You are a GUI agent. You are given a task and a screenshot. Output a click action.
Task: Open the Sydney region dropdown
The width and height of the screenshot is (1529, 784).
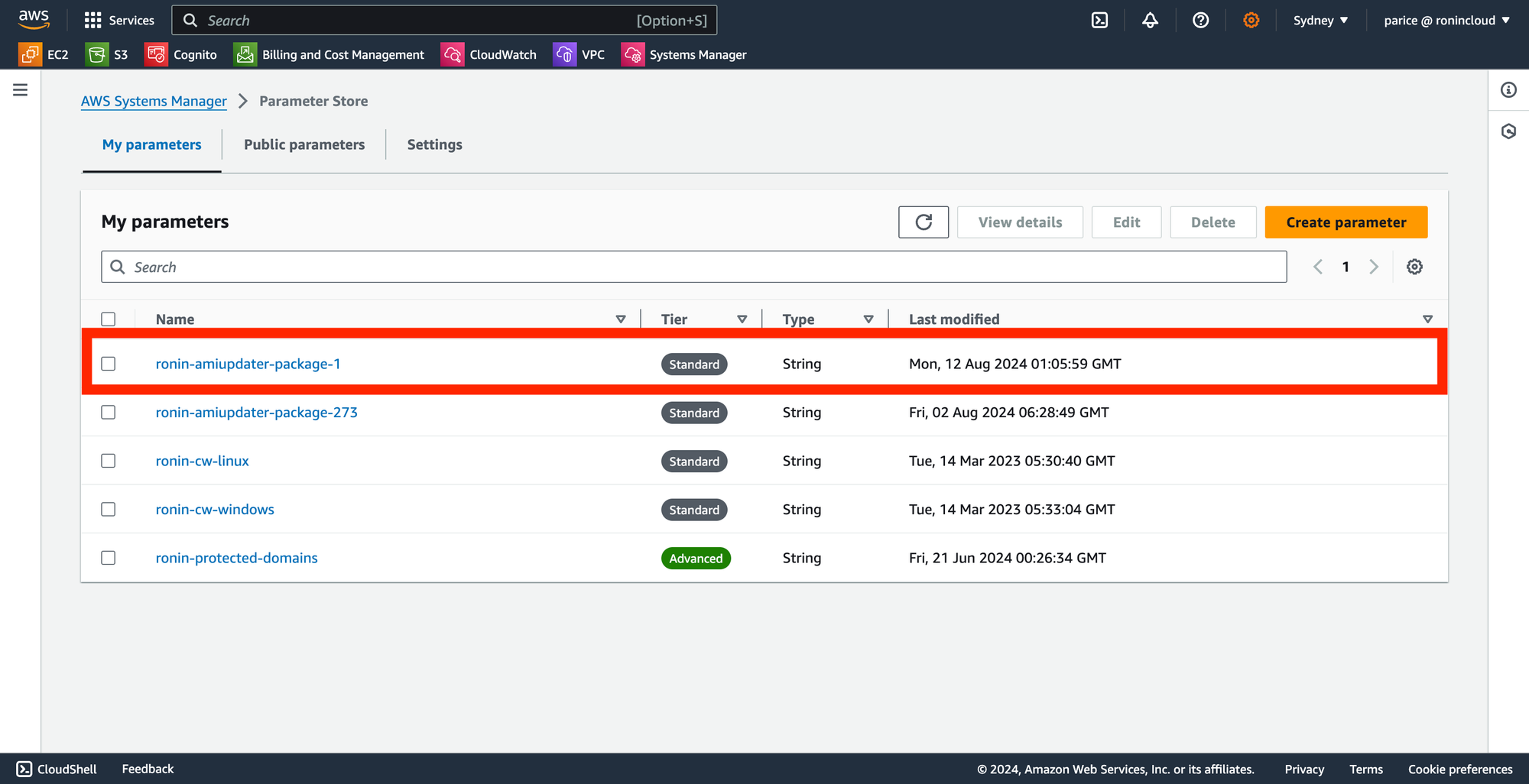point(1320,21)
